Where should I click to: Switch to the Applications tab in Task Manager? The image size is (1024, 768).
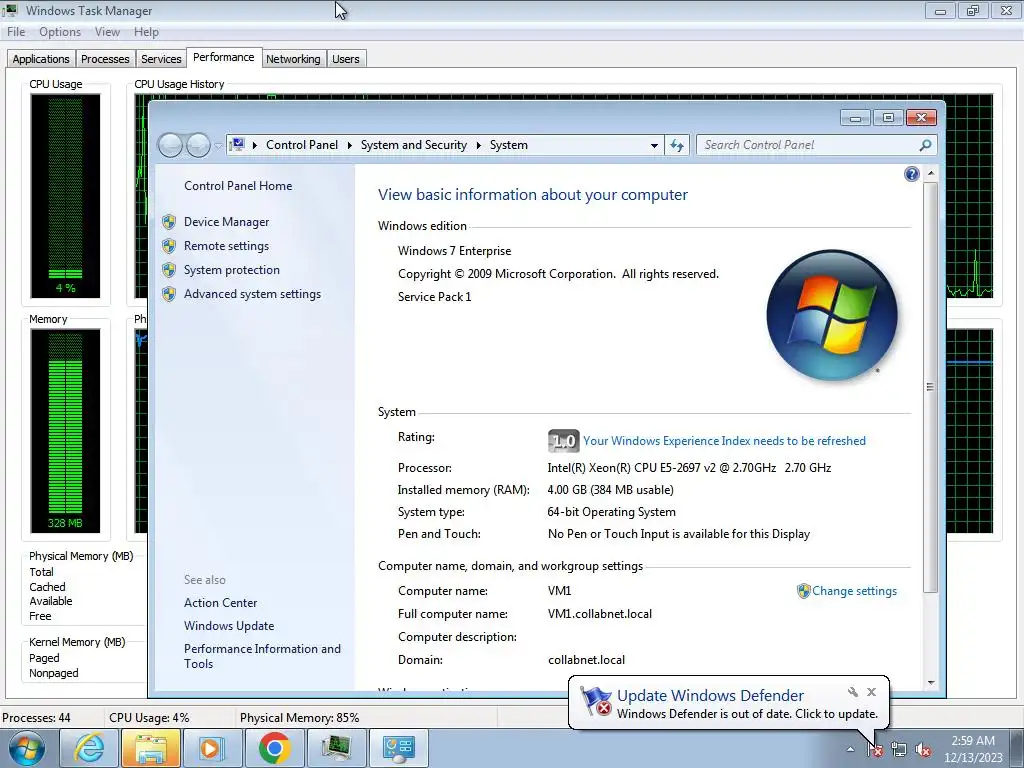tap(40, 59)
